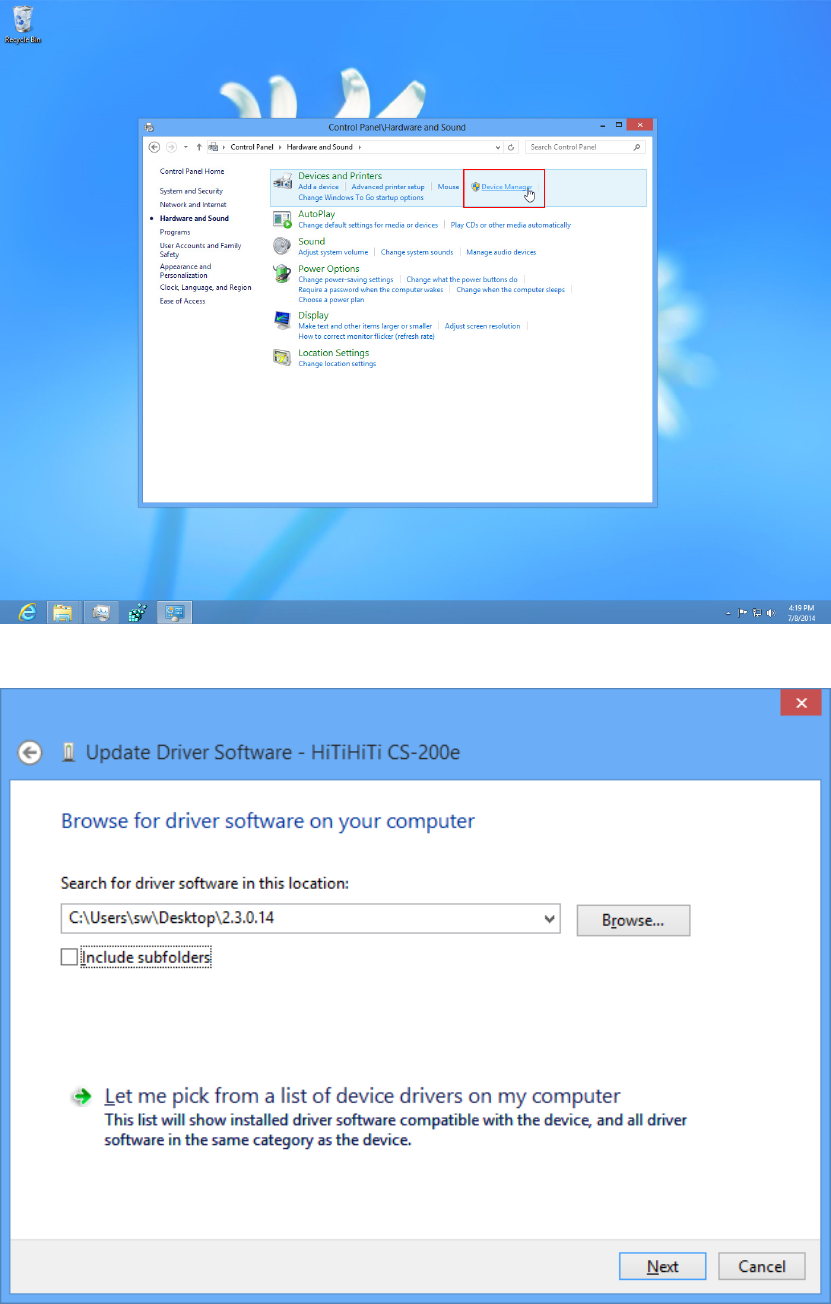The height and width of the screenshot is (1304, 831).
Task: Go back in the Control Panel window
Action: (154, 147)
